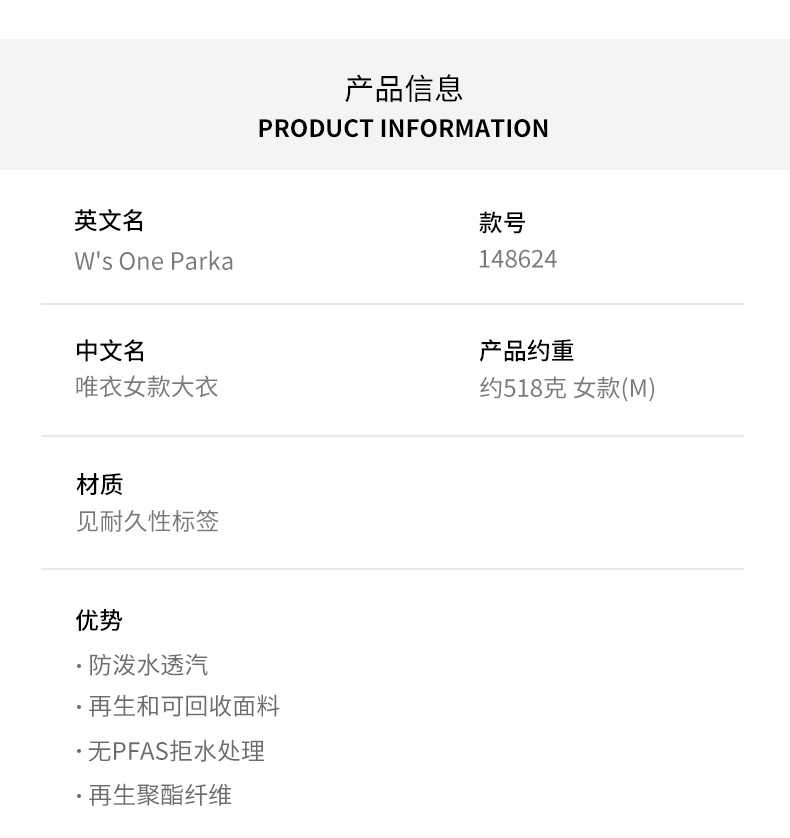Click the 唯衣女款大衣 Chinese name value
790x838 pixels.
[x=147, y=387]
